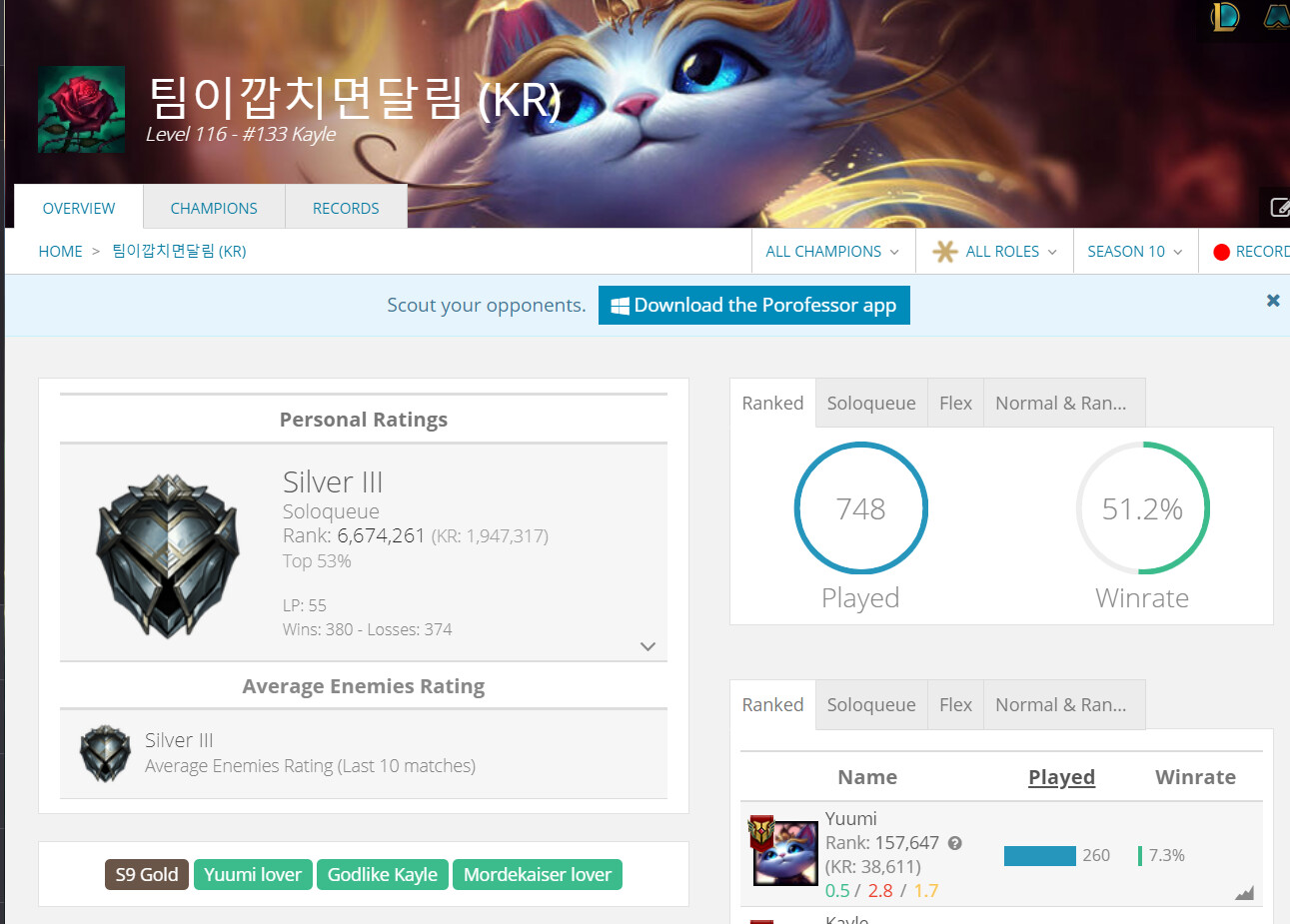The height and width of the screenshot is (924, 1290).
Task: Click the Yuumi played count bar
Action: point(1040,856)
